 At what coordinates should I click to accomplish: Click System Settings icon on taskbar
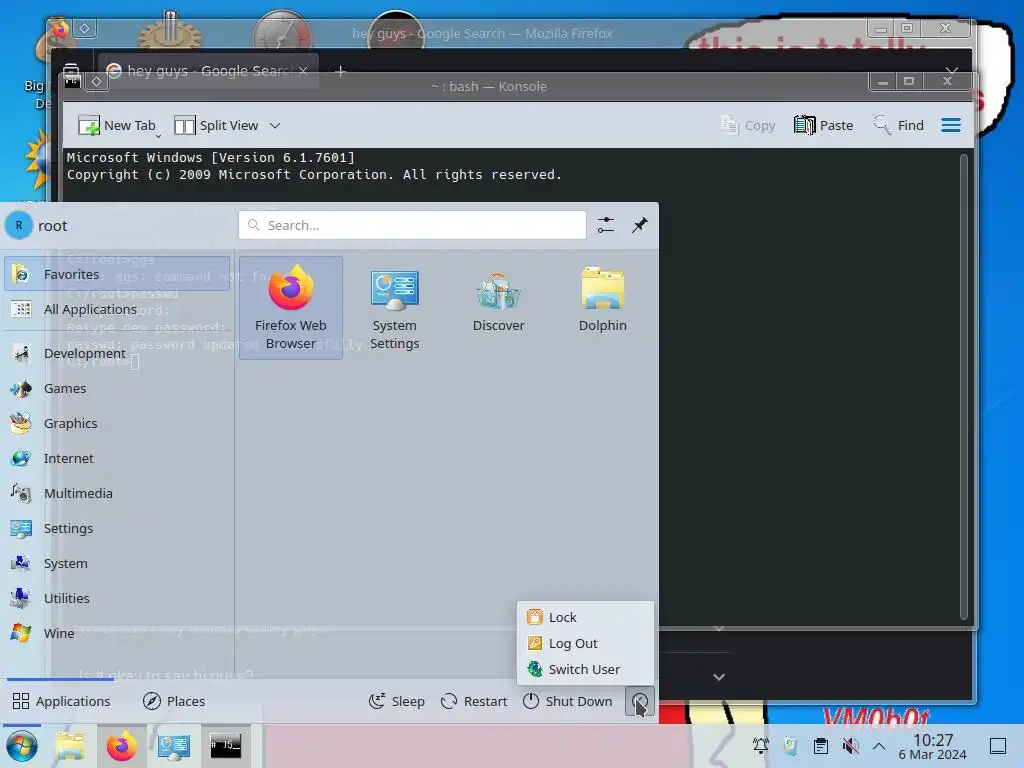tap(173, 746)
